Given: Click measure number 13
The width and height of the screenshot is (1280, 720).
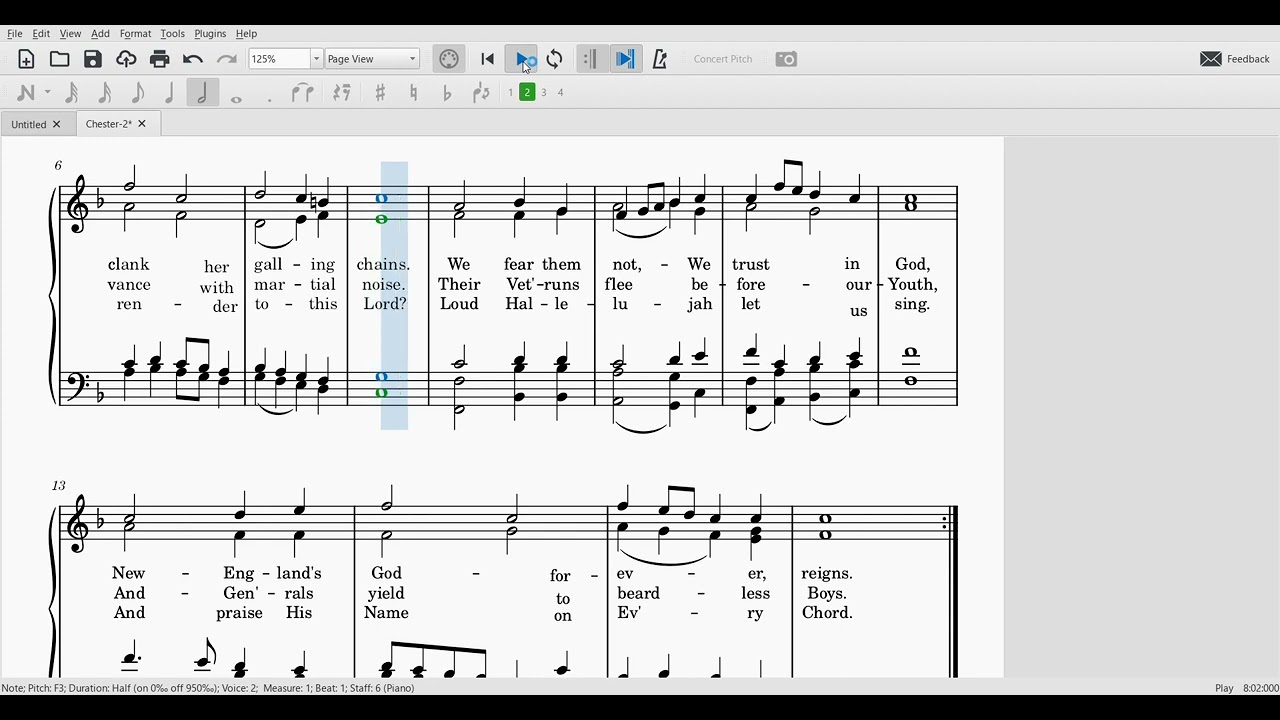Looking at the screenshot, I should [x=58, y=486].
